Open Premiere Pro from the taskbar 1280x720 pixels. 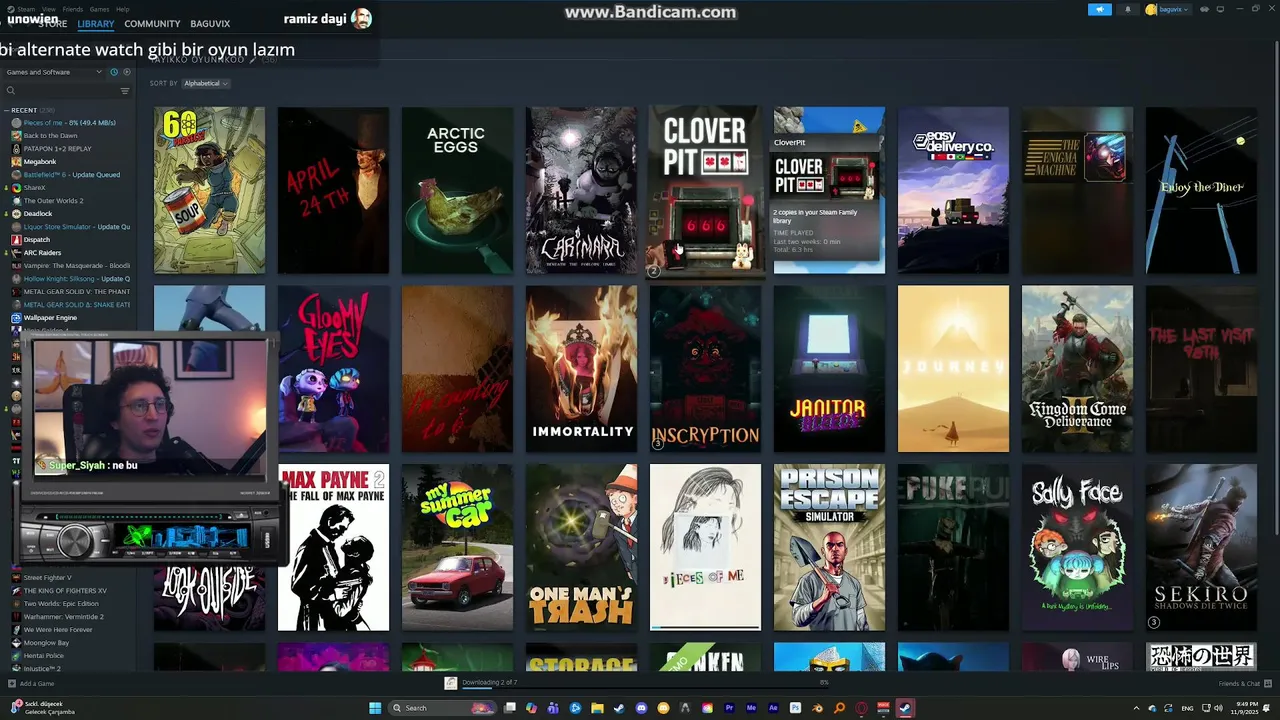point(730,708)
